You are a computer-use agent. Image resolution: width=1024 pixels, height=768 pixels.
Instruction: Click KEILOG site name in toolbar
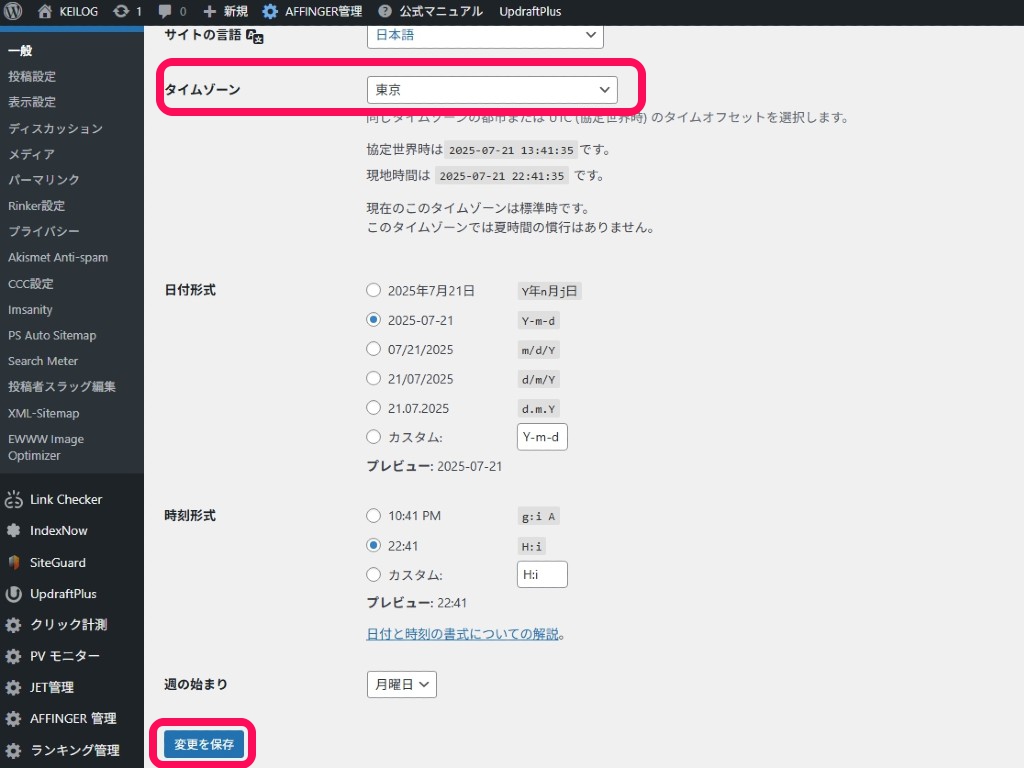[78, 11]
